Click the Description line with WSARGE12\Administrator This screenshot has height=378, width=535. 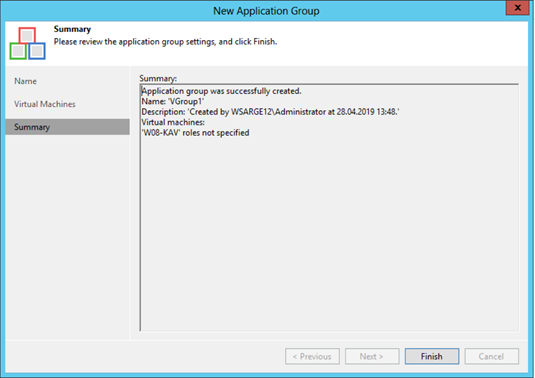tap(270, 112)
